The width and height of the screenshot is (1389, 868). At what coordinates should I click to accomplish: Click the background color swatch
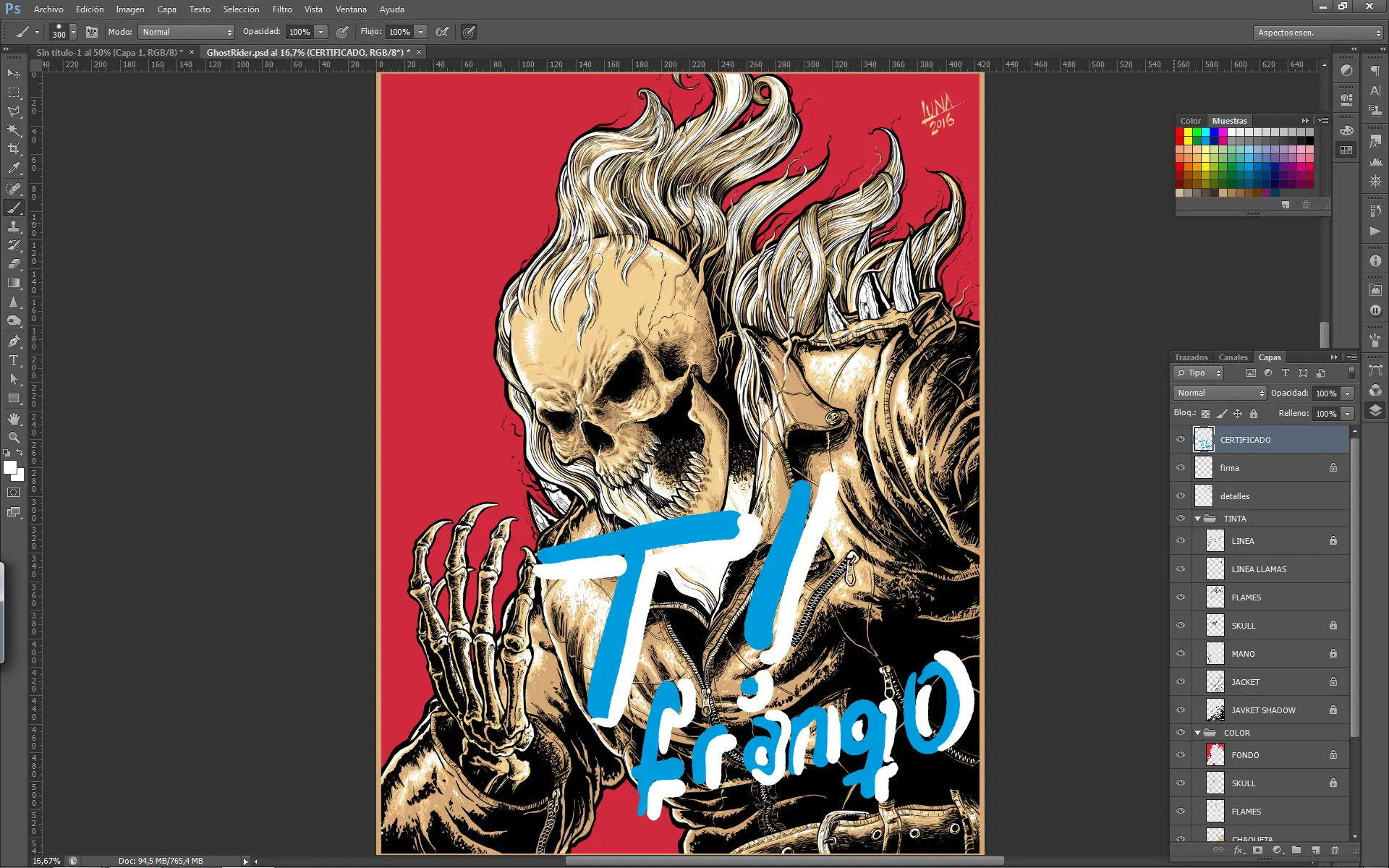pyautogui.click(x=20, y=476)
